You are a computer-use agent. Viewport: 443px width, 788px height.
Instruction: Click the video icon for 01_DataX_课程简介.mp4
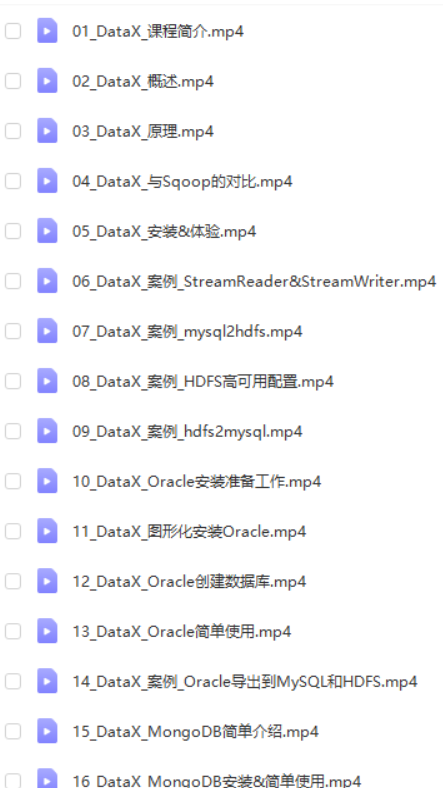click(x=47, y=31)
